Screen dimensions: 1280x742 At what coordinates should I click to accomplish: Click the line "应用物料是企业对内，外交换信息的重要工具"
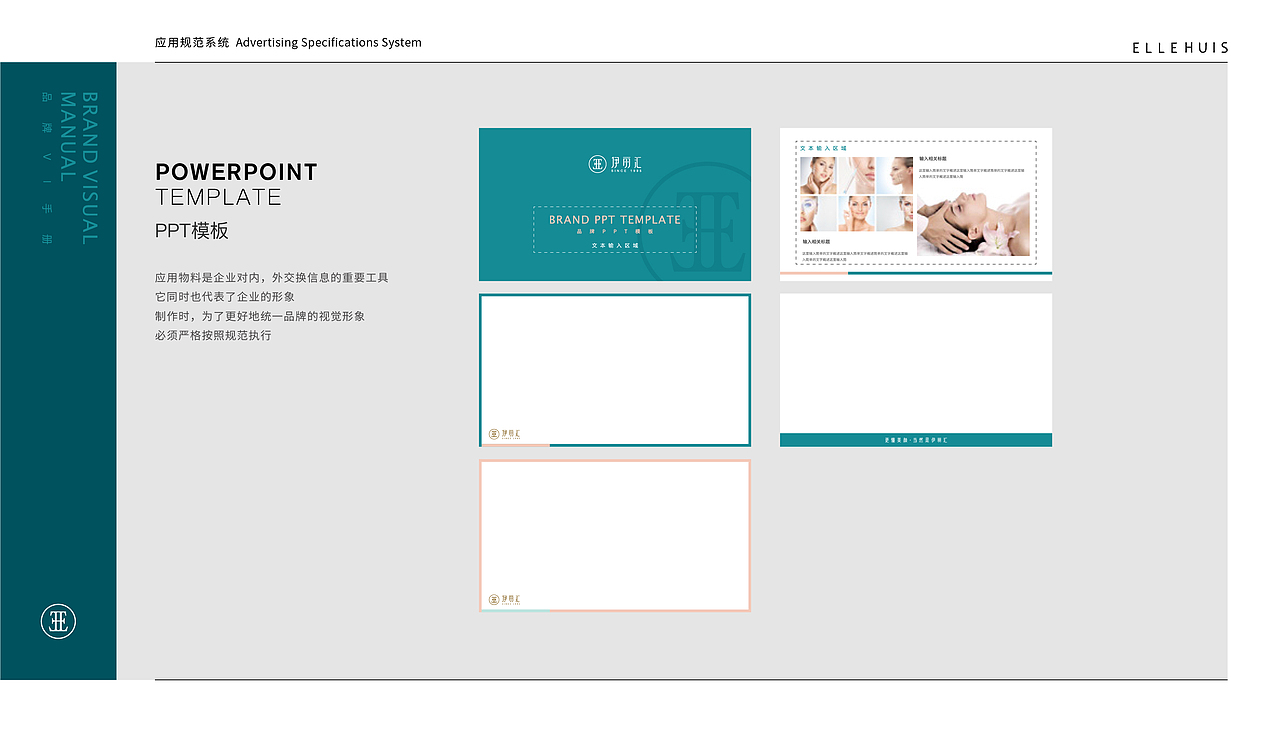click(x=272, y=277)
